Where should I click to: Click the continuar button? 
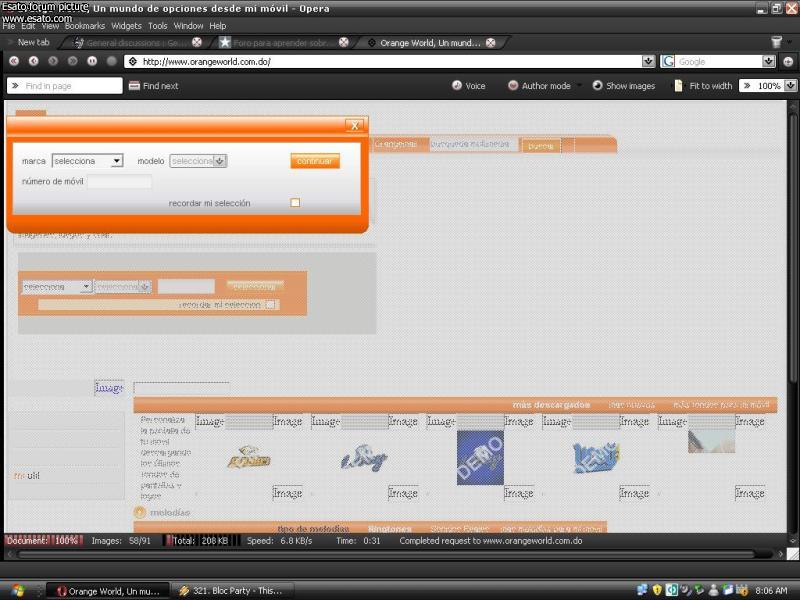[315, 161]
